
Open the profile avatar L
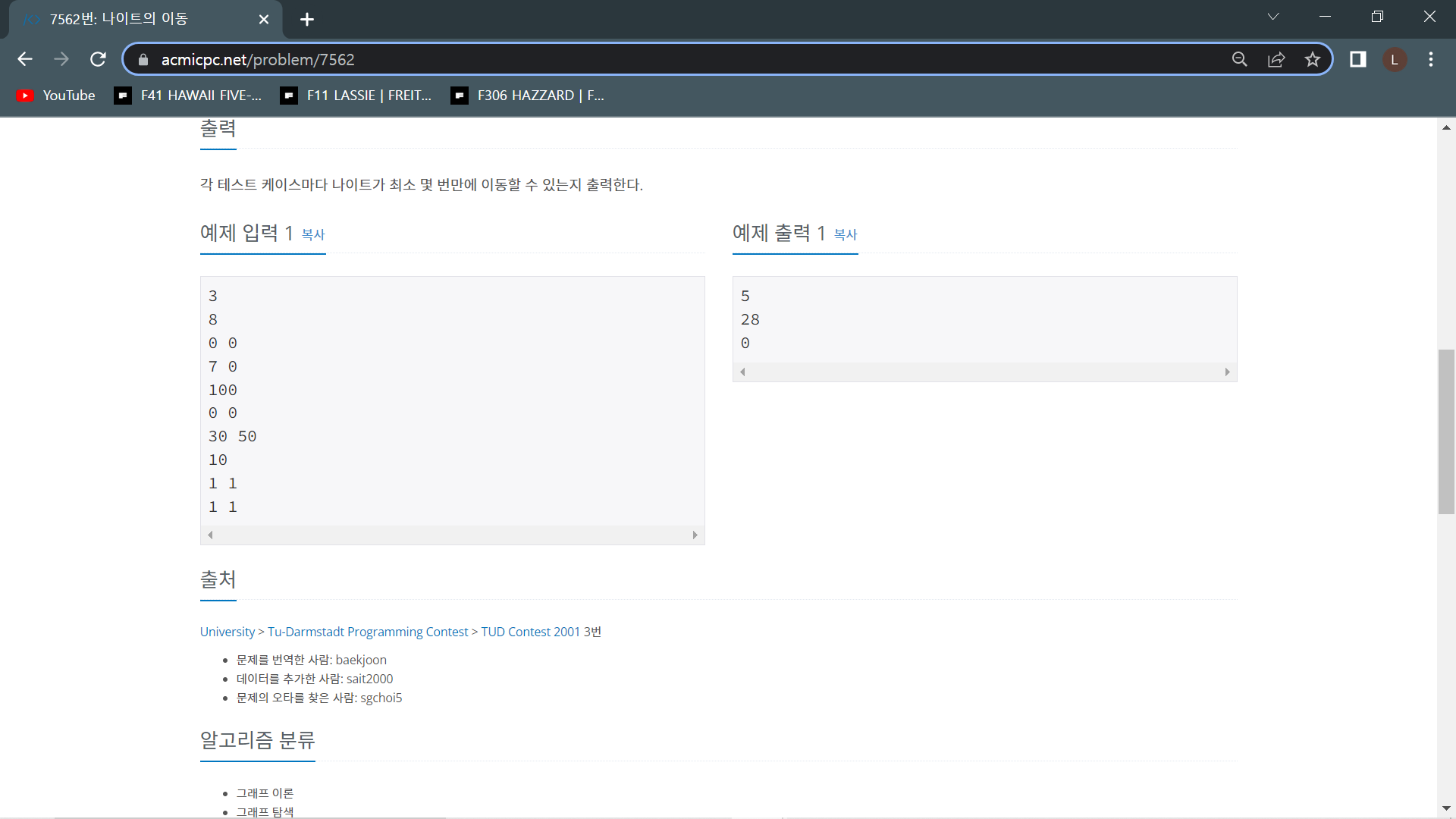(1394, 59)
